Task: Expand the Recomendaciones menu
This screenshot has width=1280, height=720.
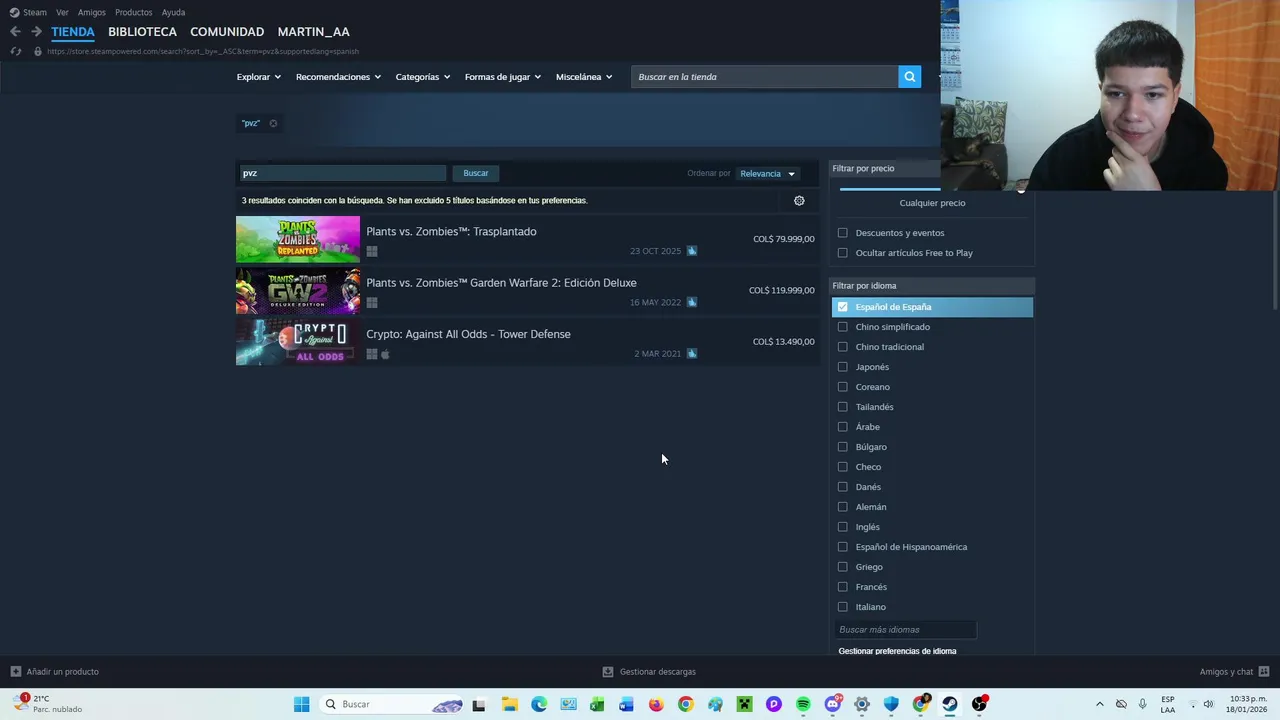Action: 338,77
